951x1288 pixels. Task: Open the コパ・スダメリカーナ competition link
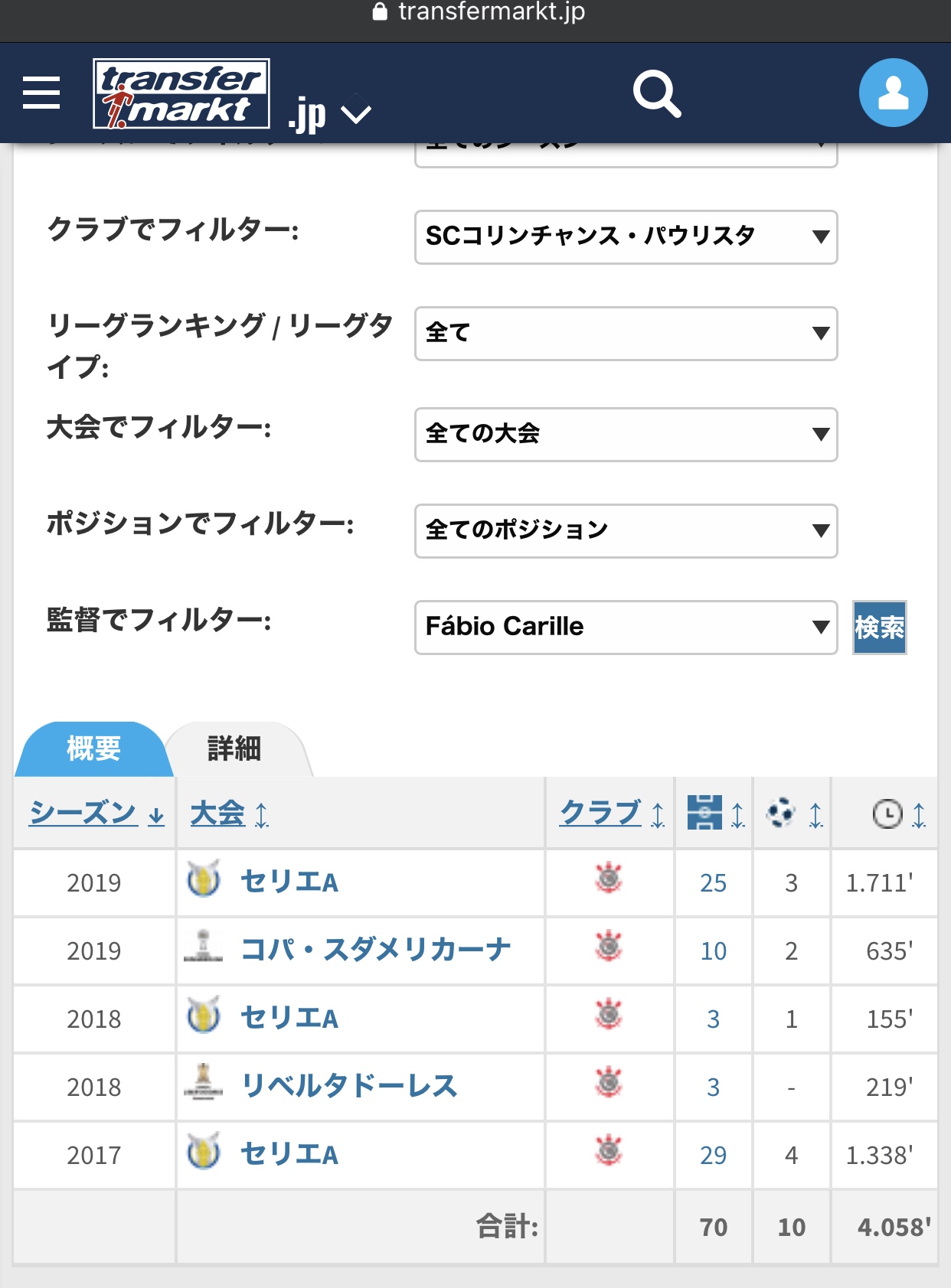(x=375, y=950)
